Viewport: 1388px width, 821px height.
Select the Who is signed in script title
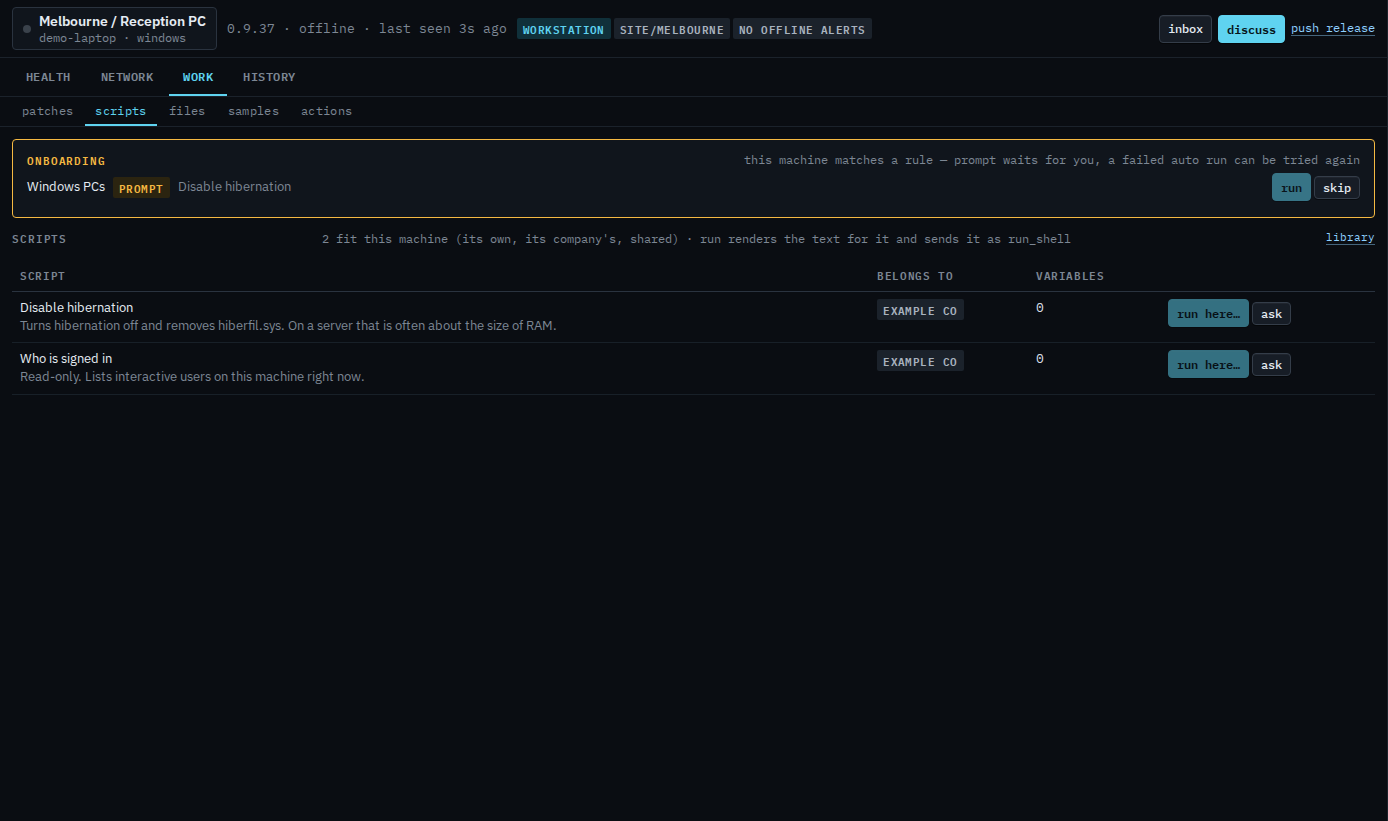66,358
